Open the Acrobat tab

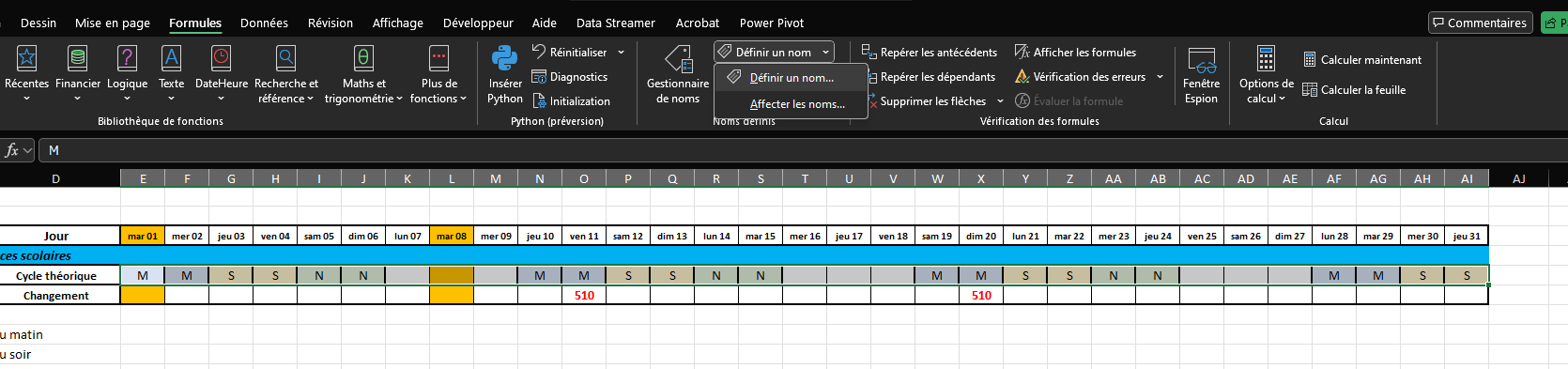(698, 23)
